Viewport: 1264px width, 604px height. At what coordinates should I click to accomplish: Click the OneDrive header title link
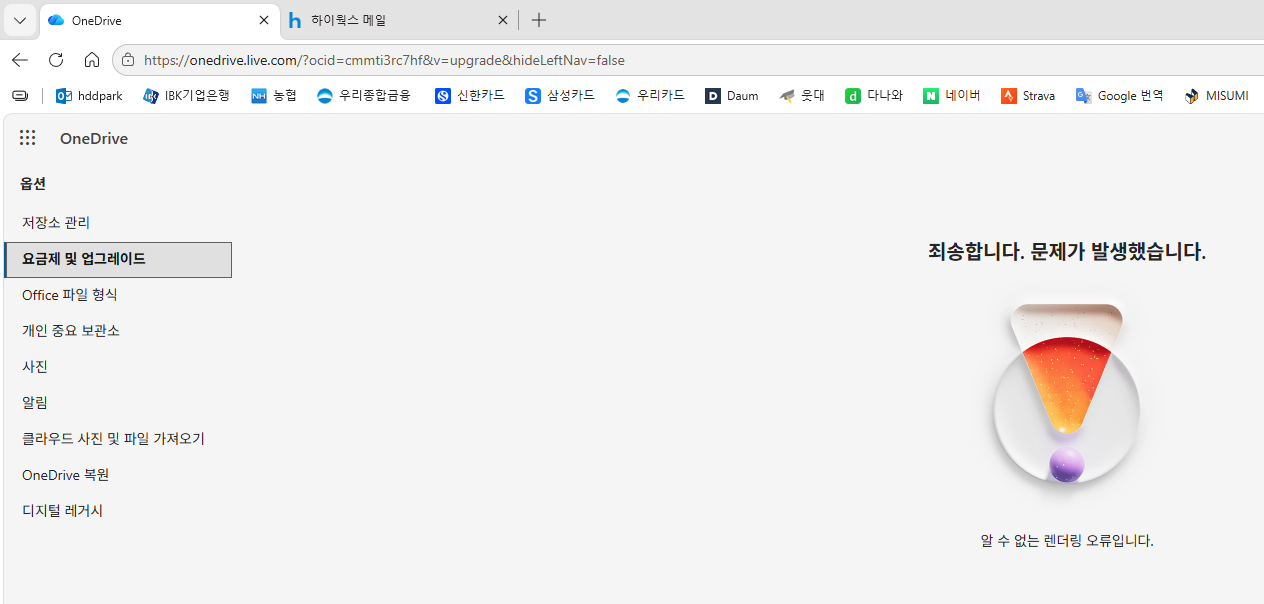94,139
